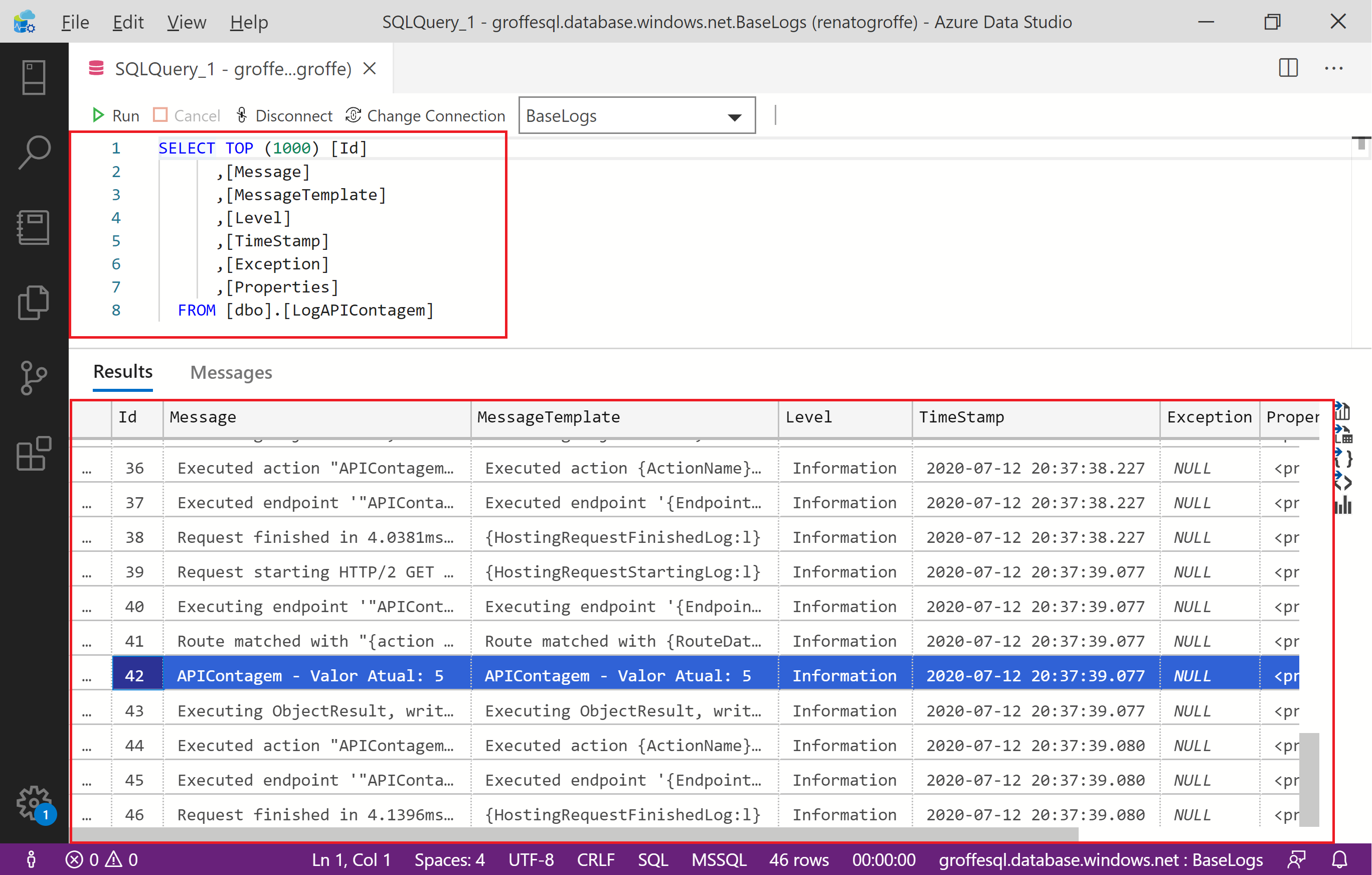Open the Connections (Servers) sidebar view
This screenshot has width=1372, height=875.
click(34, 77)
